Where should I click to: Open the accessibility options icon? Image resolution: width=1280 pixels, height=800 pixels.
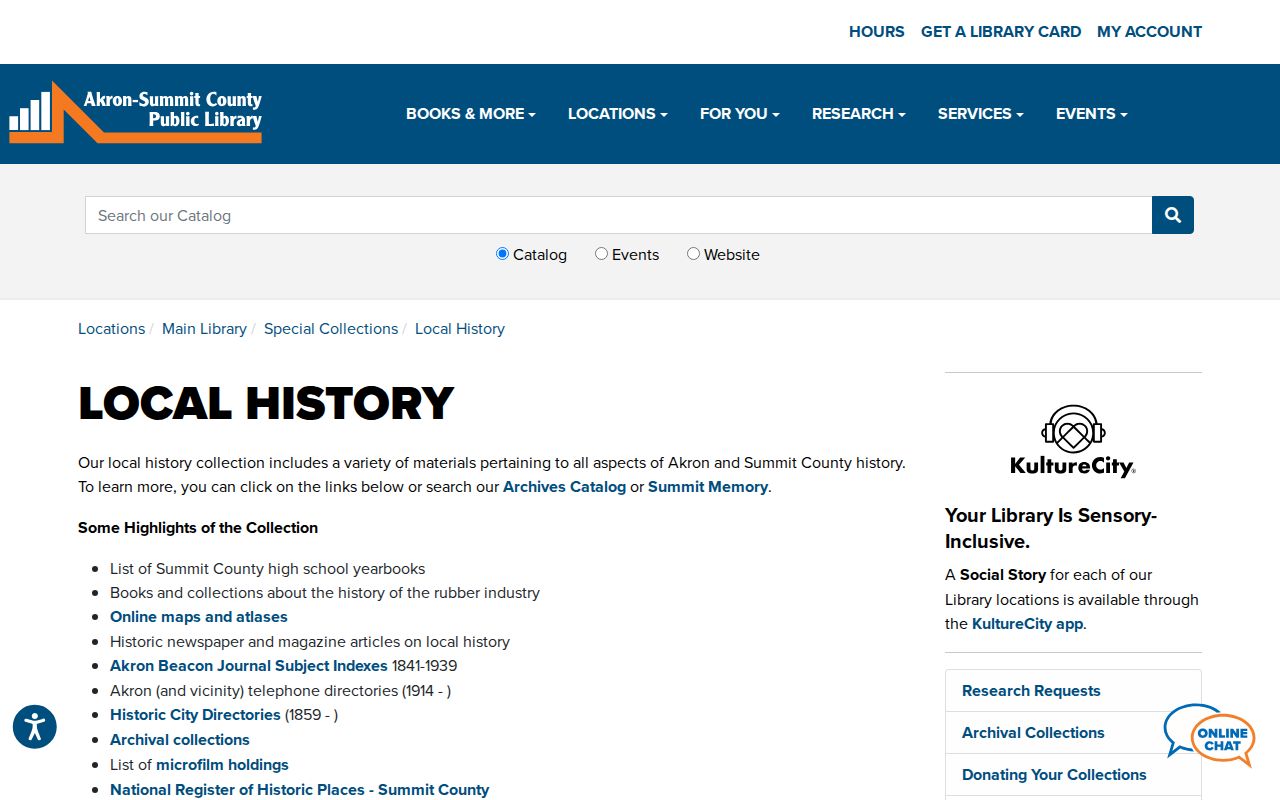pos(35,727)
